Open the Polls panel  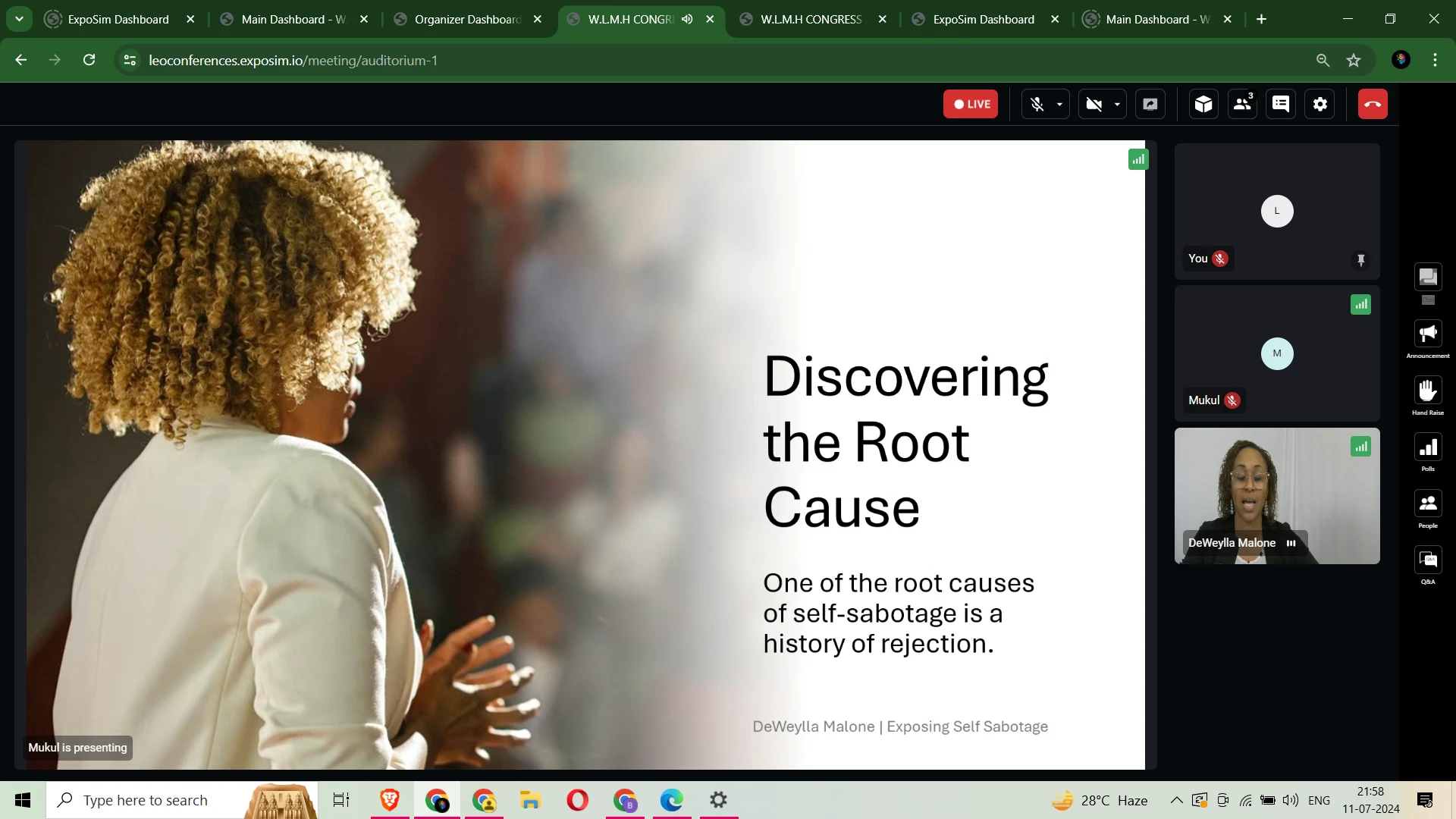click(1428, 448)
